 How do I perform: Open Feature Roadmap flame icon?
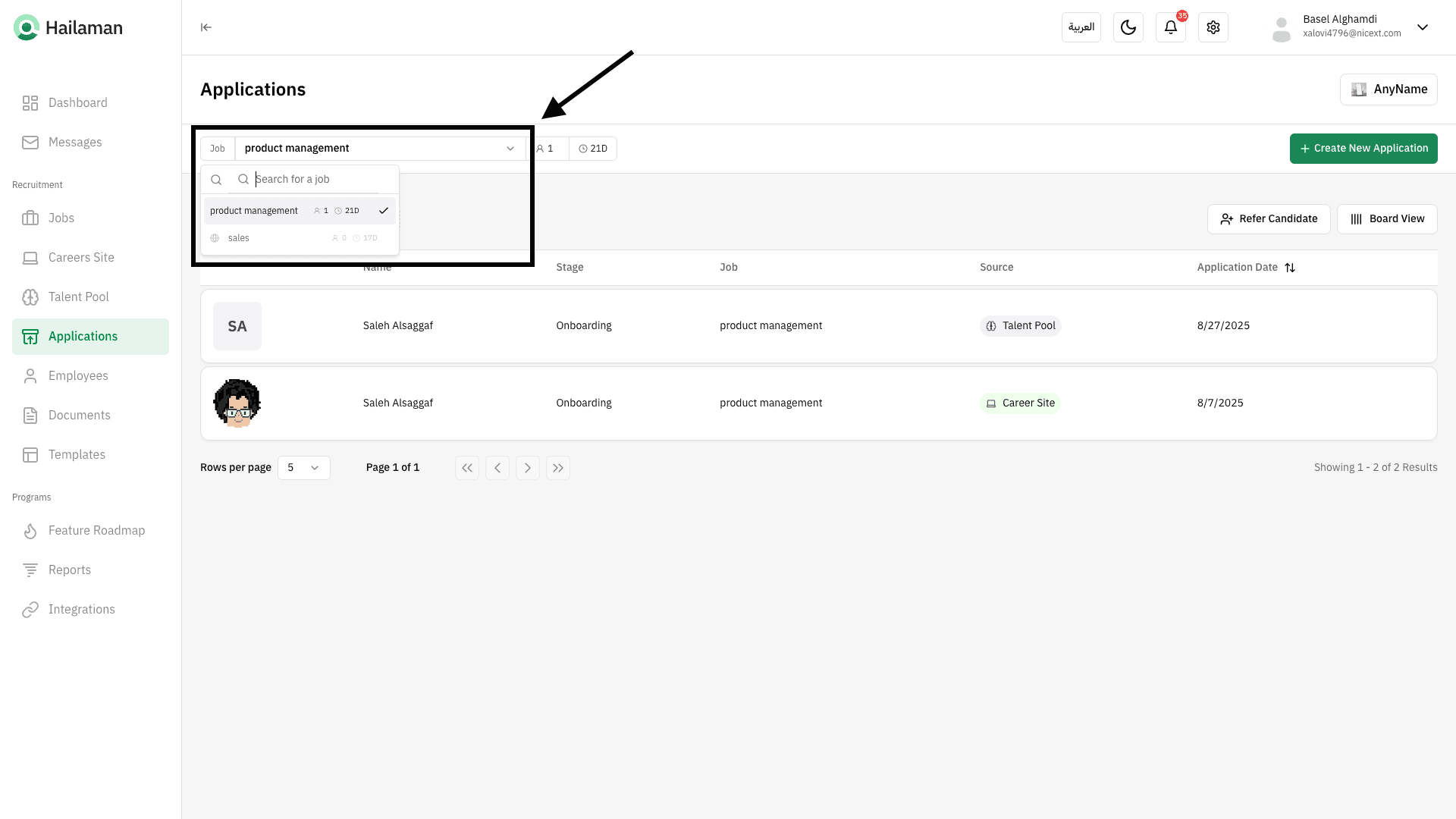click(30, 531)
